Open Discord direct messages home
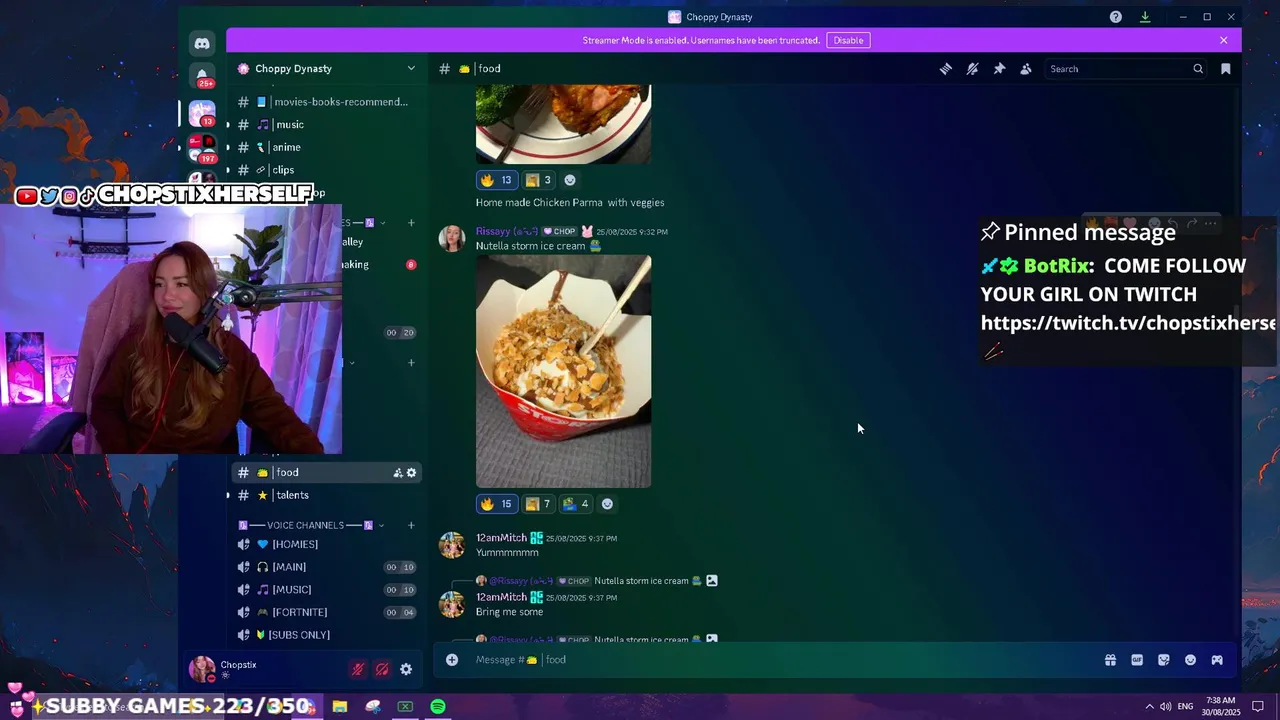Image resolution: width=1280 pixels, height=720 pixels. coord(202,43)
